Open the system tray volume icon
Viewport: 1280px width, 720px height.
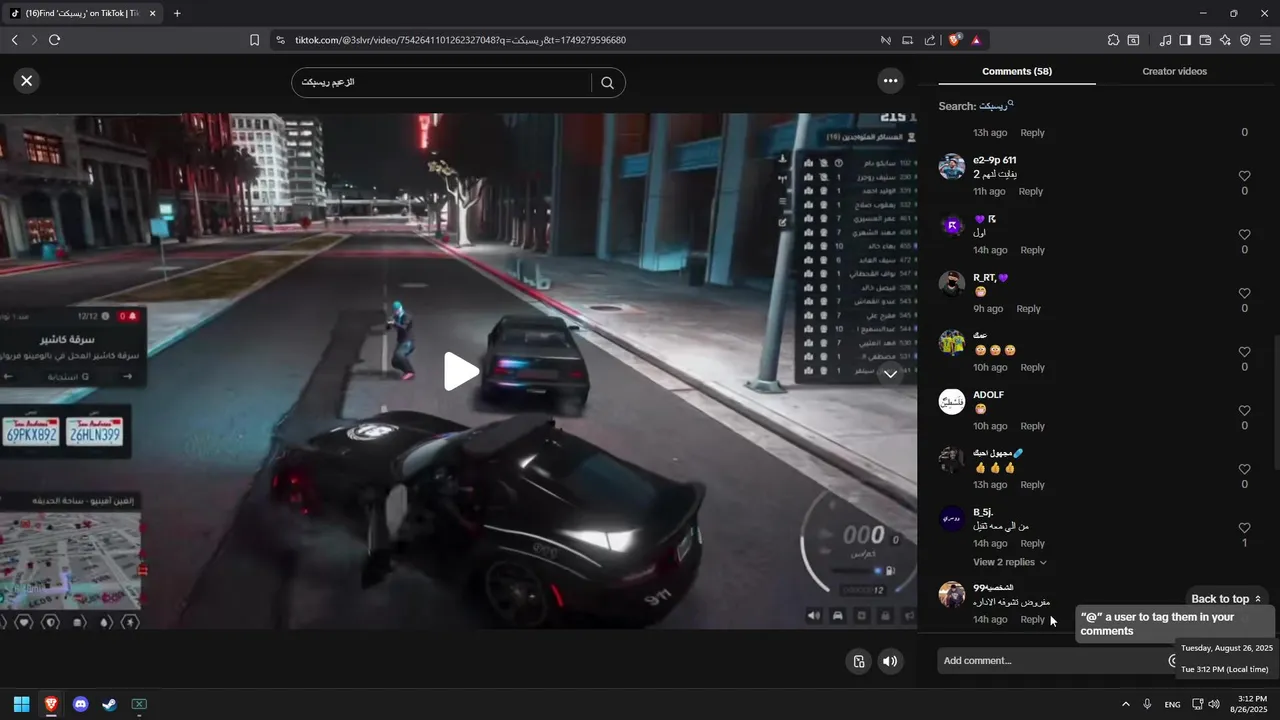[x=1214, y=704]
